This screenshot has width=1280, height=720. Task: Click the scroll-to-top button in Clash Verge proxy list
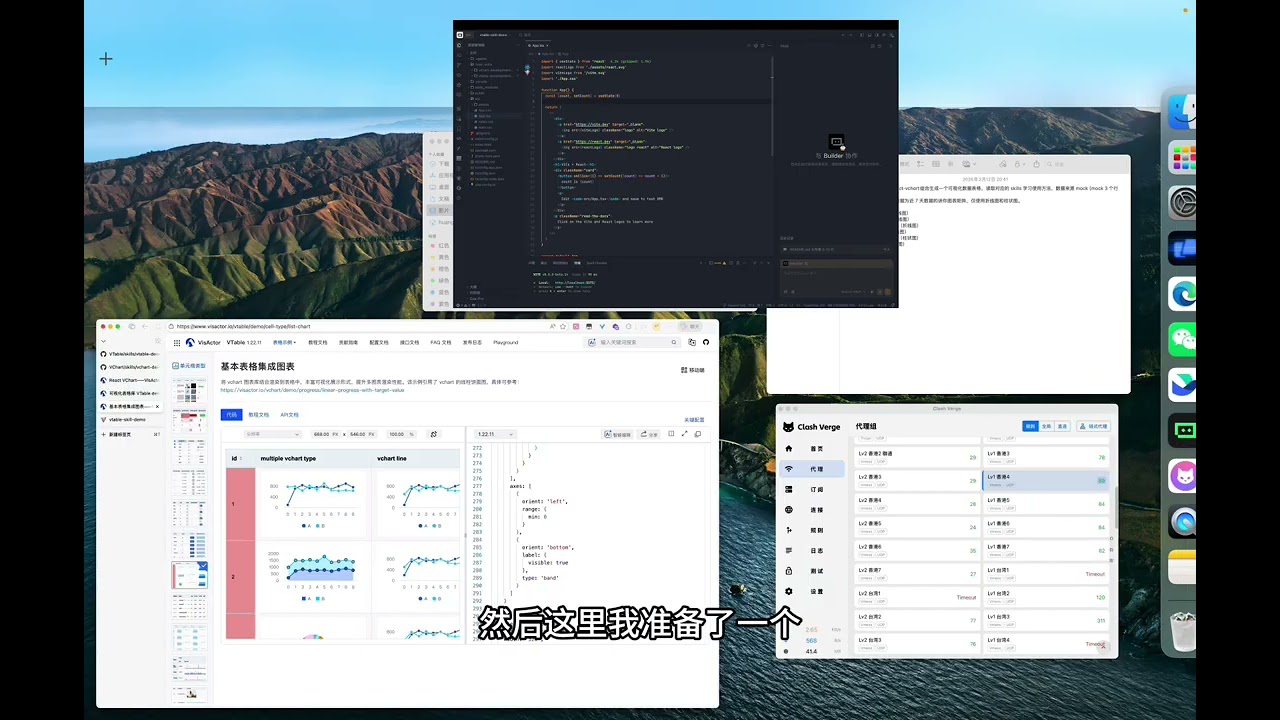coord(1105,647)
